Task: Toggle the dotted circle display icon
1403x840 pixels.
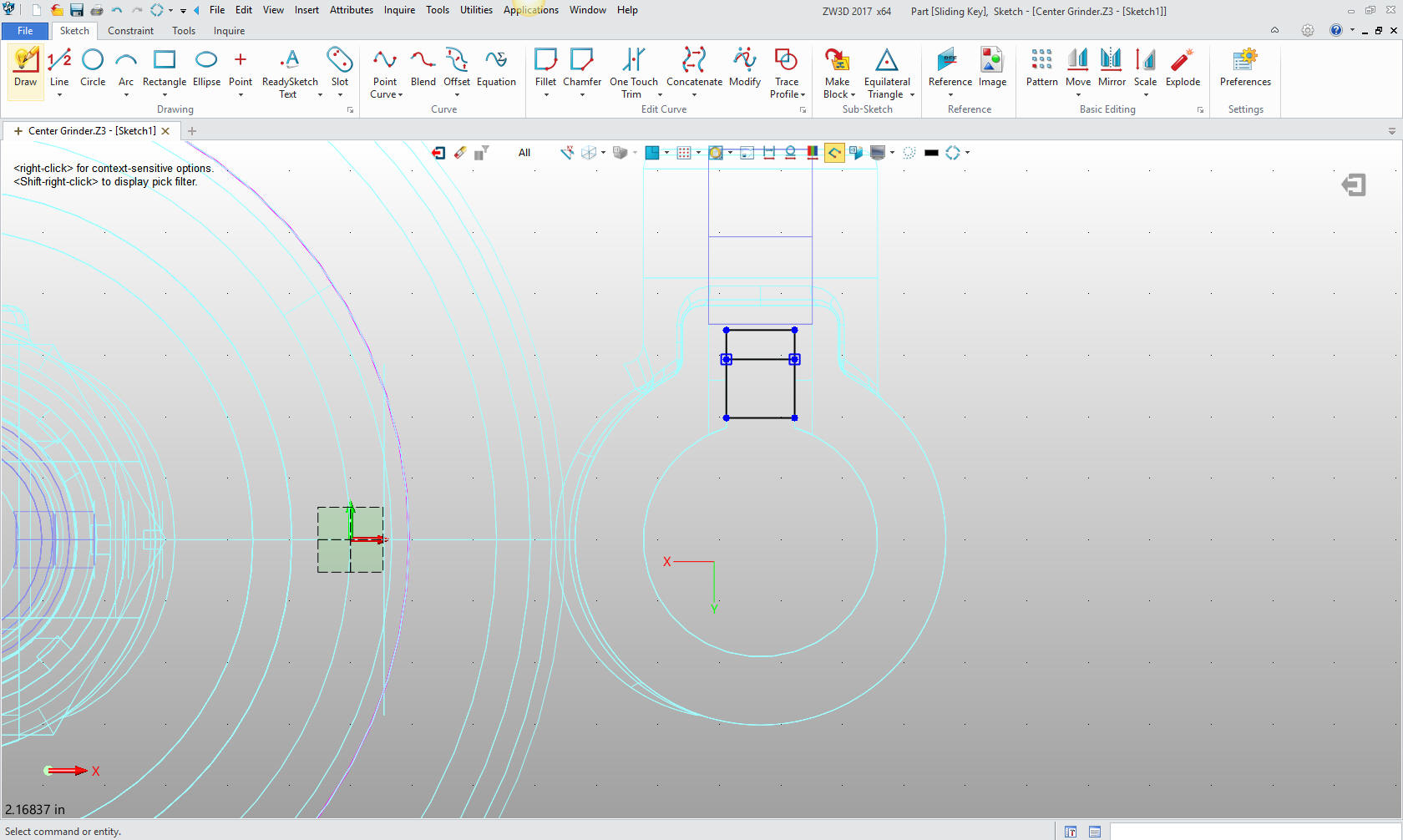Action: 909,153
